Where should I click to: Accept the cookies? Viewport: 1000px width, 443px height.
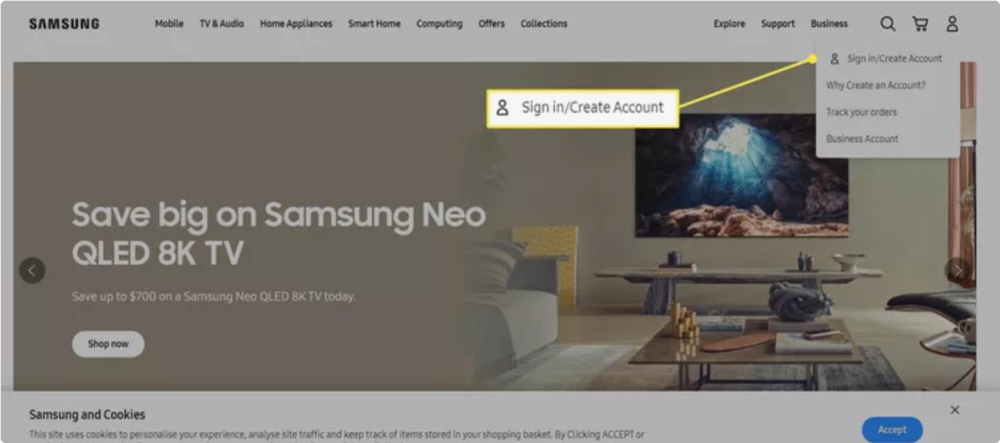tap(892, 430)
